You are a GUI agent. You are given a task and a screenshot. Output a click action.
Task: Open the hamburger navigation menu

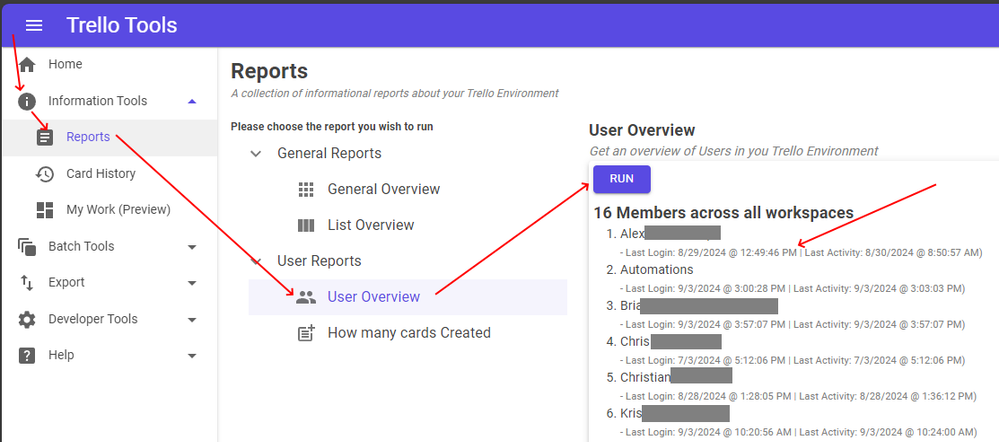point(34,25)
